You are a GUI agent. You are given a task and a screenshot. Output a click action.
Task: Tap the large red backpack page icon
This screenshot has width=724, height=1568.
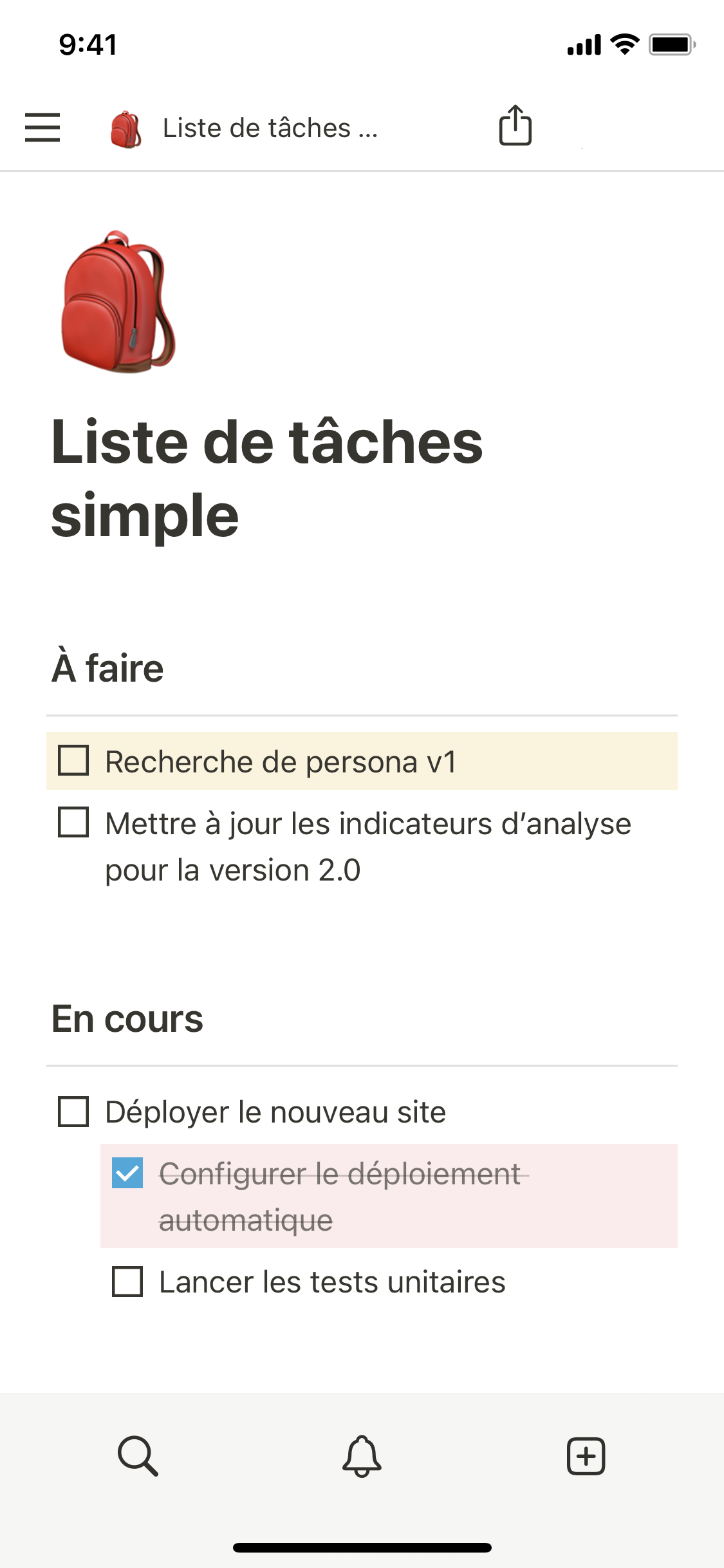(118, 302)
